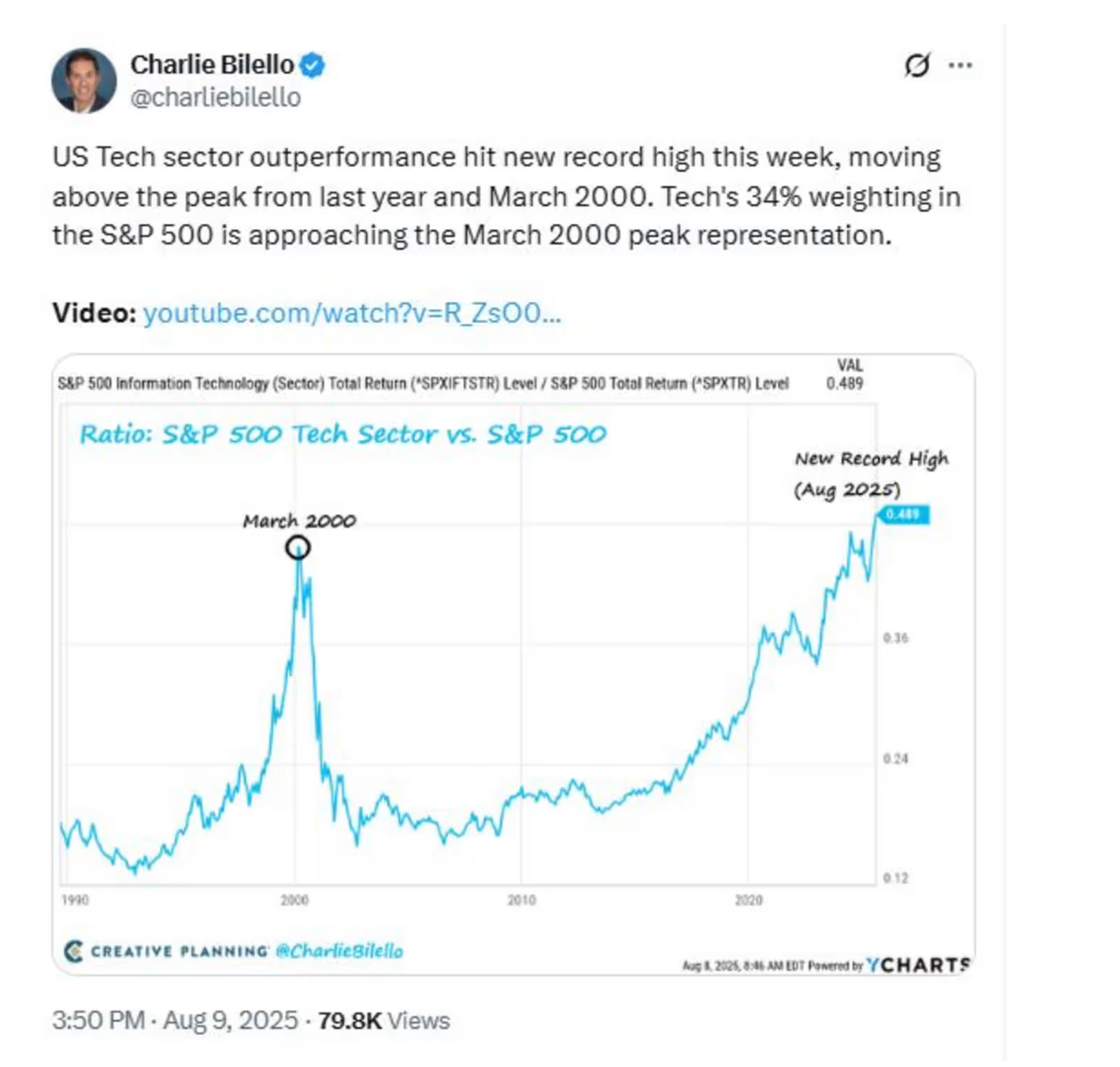Click the March 2000 peak circle marker
This screenshot has width=1120, height=1067.
coord(298,548)
